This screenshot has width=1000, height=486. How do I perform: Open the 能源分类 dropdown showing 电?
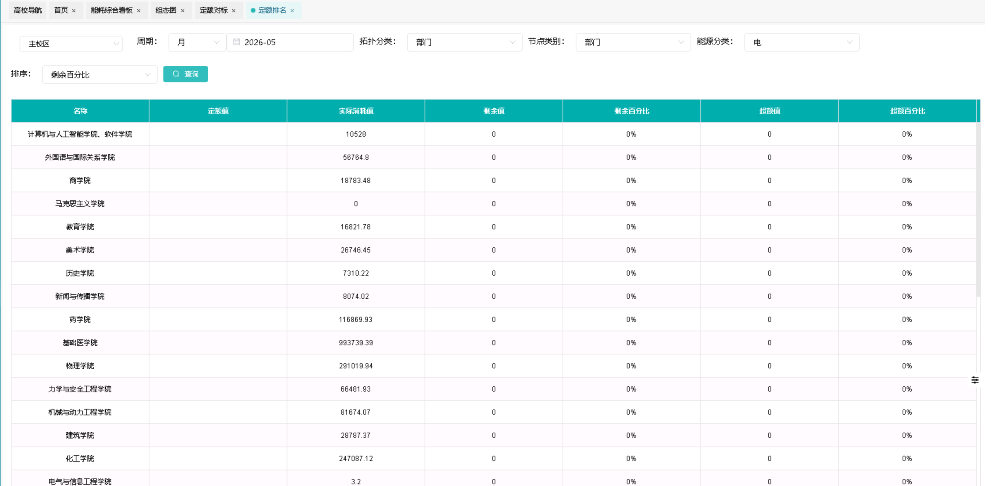tap(802, 42)
